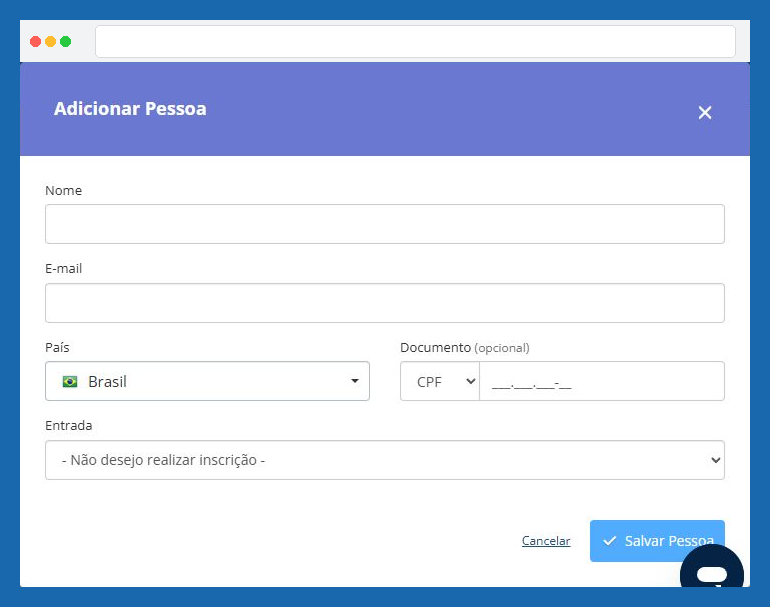770x607 pixels.
Task: Click the Salvar Pessoa button
Action: pyautogui.click(x=657, y=541)
